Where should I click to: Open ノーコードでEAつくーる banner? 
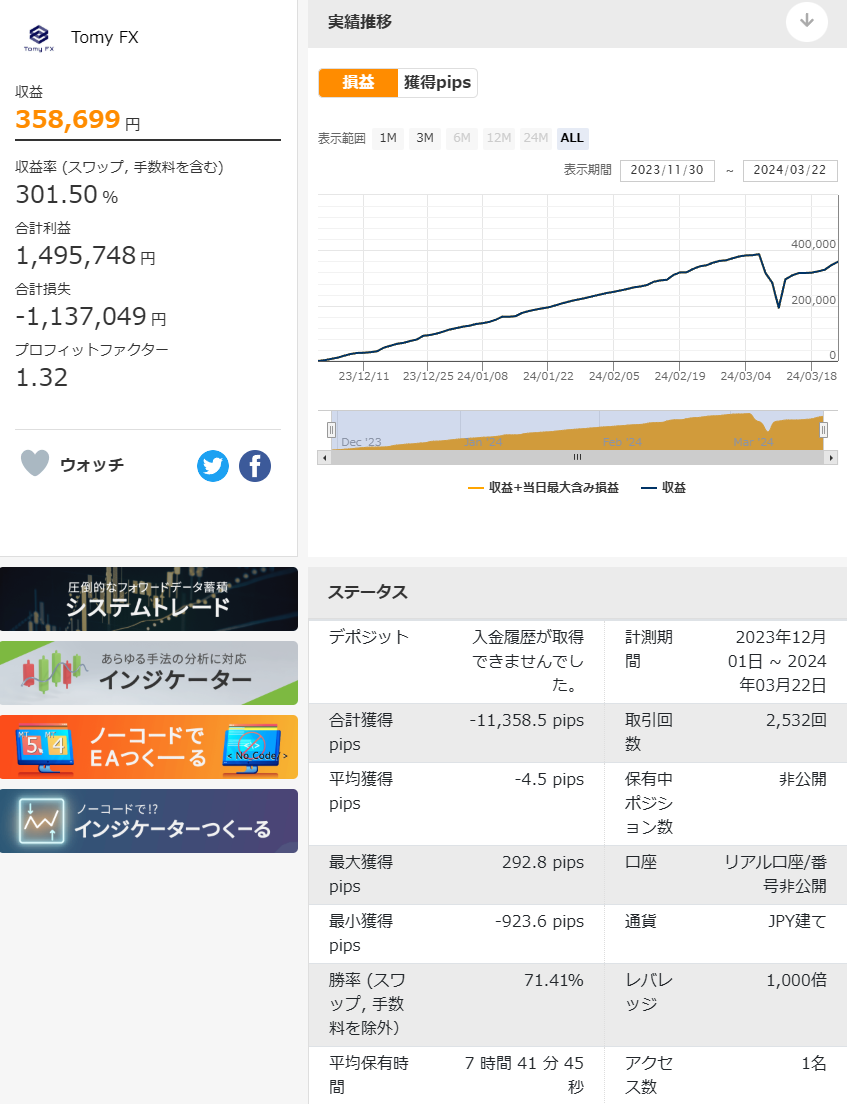point(149,747)
